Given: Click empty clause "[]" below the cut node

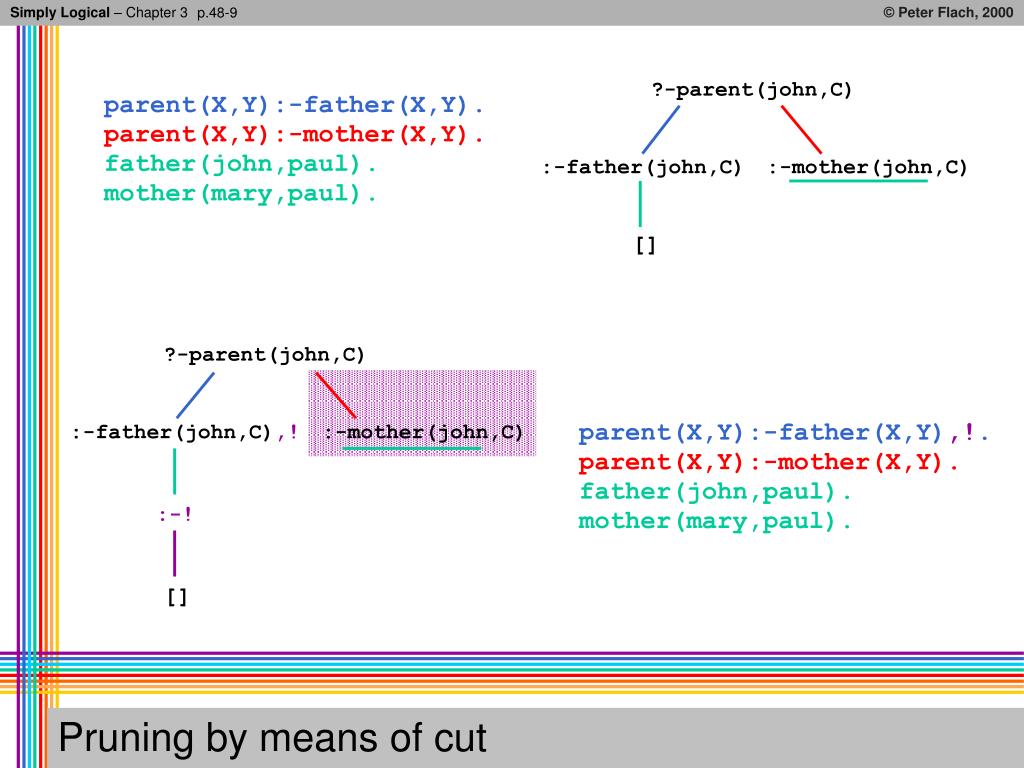Looking at the screenshot, I should pos(177,597).
